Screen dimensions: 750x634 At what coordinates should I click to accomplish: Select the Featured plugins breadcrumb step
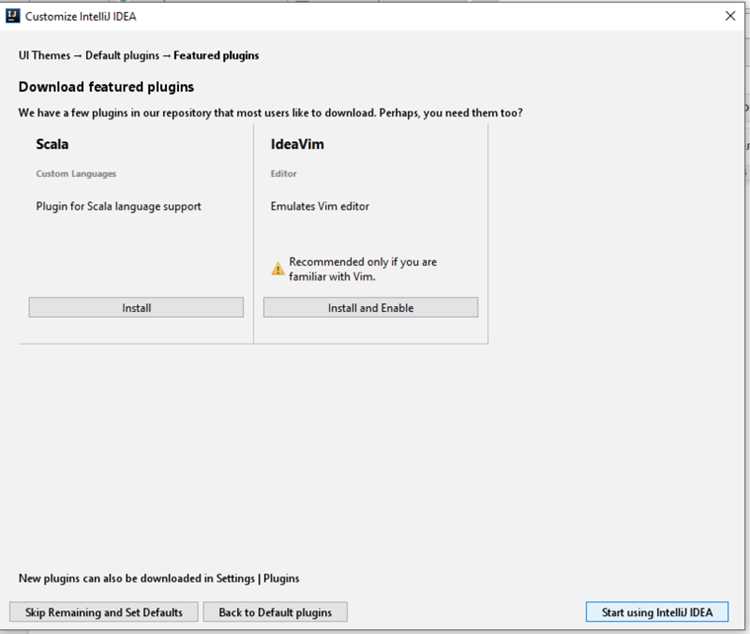[216, 56]
